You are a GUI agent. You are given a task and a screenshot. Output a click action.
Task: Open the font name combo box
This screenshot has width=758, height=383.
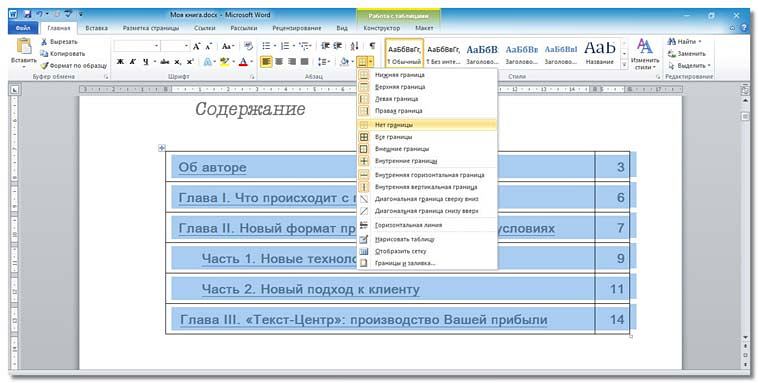point(137,46)
